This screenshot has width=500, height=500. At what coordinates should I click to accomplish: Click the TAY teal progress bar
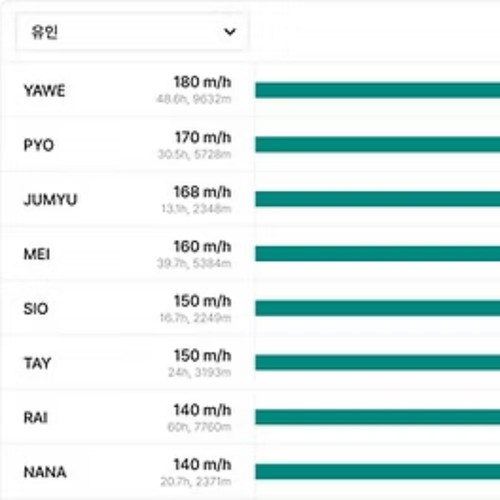point(378,363)
